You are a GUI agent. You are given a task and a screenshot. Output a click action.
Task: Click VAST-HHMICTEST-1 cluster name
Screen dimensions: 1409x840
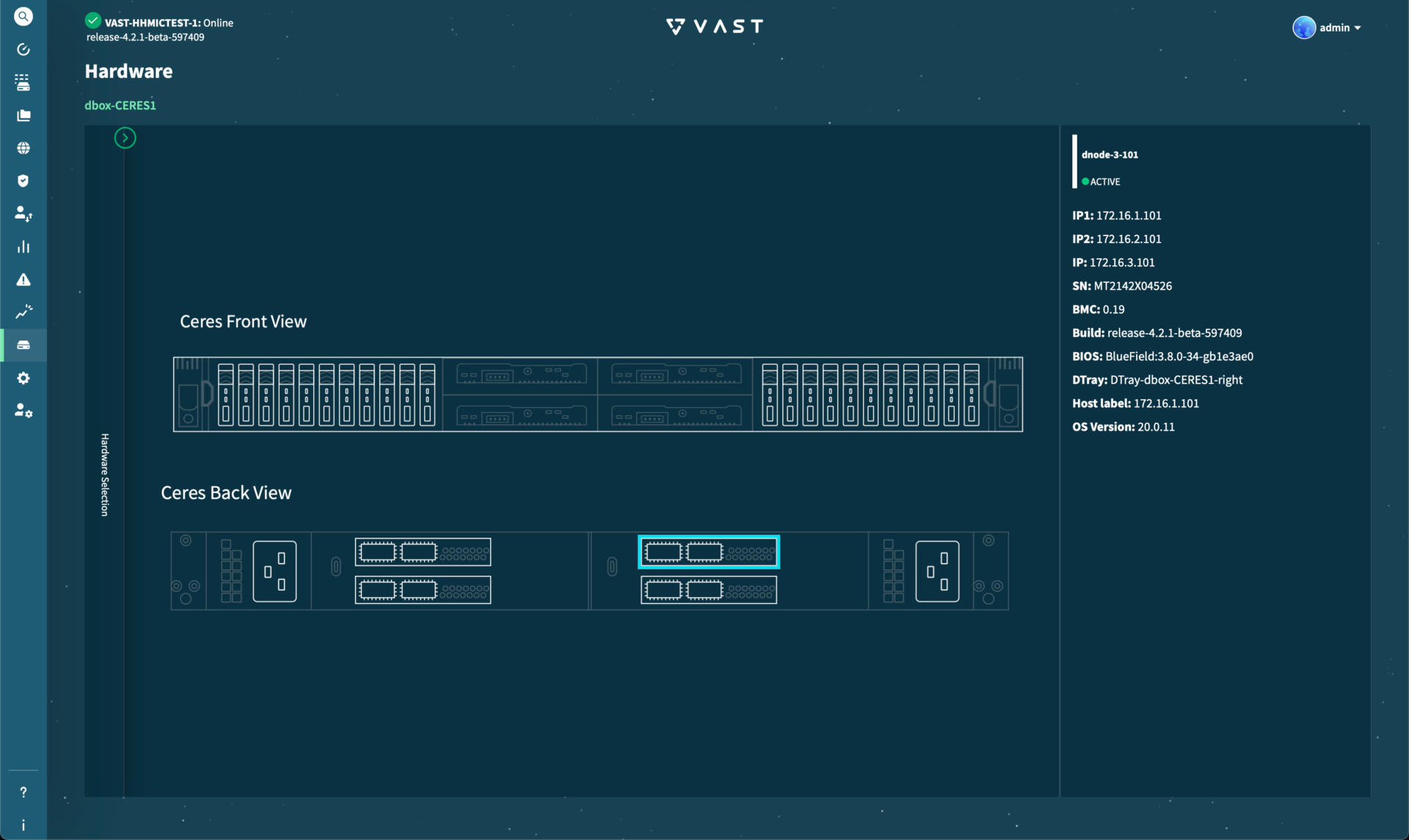(x=152, y=23)
